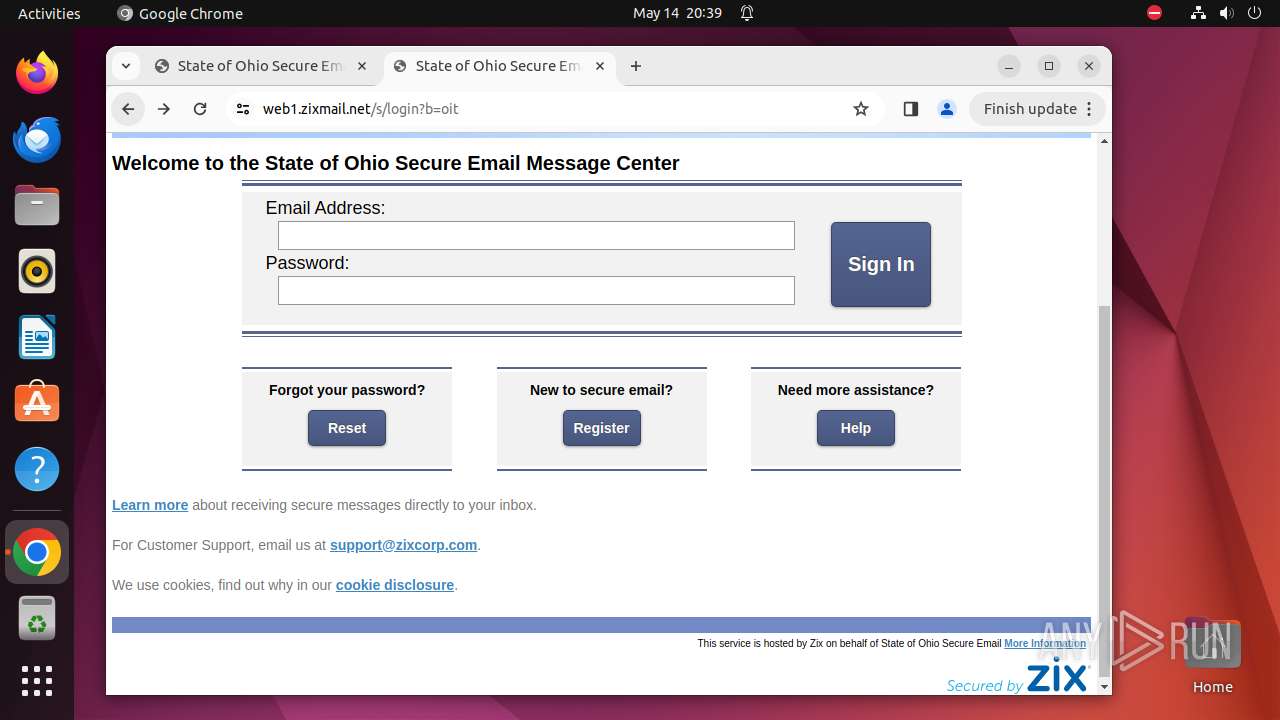Click the scrollbar down arrow

[1104, 687]
